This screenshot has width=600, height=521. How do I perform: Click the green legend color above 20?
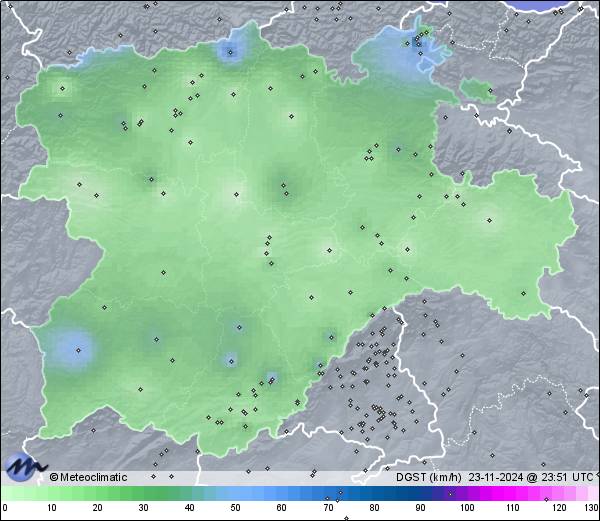[98, 493]
